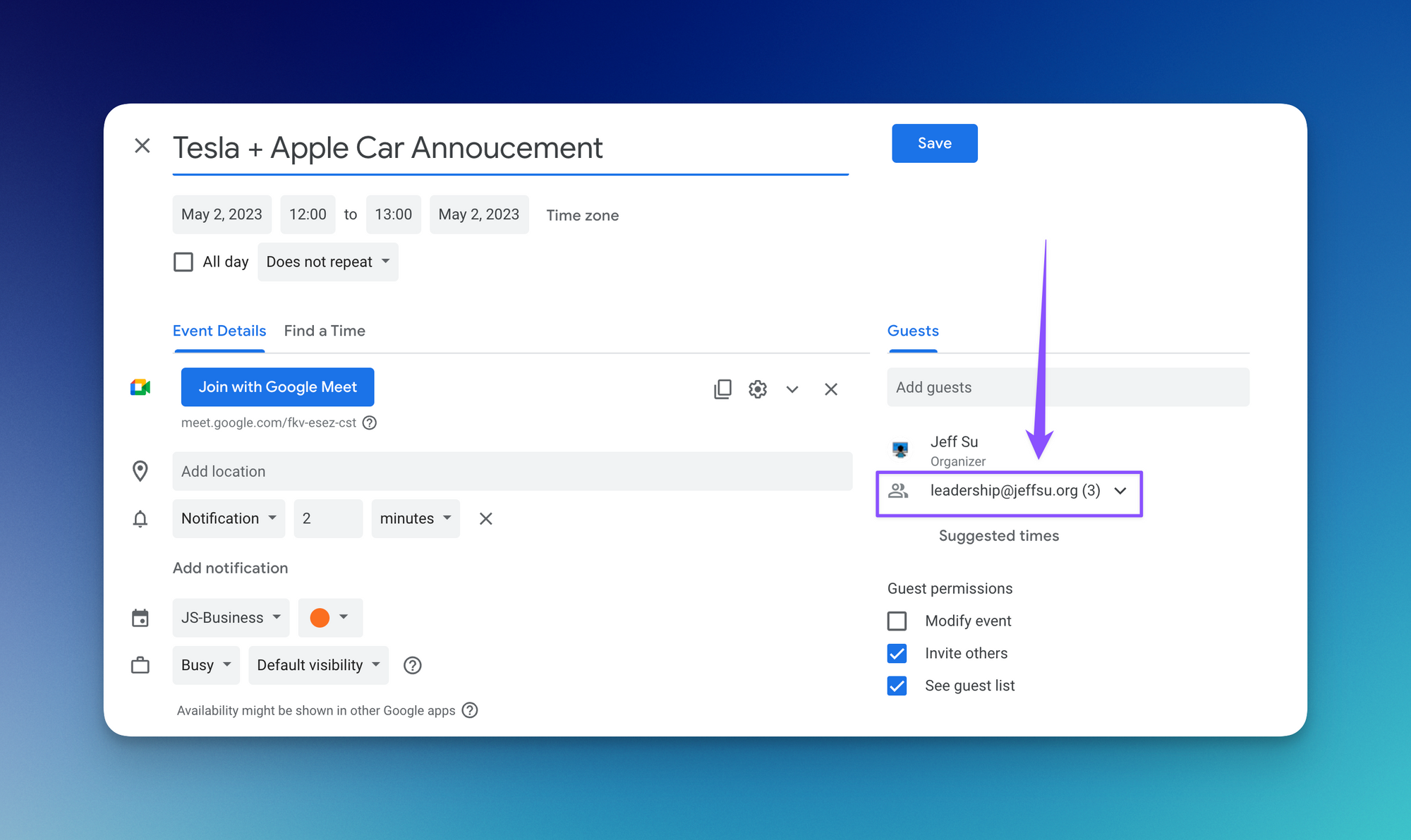
Task: Check the All day checkbox
Action: pyautogui.click(x=183, y=262)
